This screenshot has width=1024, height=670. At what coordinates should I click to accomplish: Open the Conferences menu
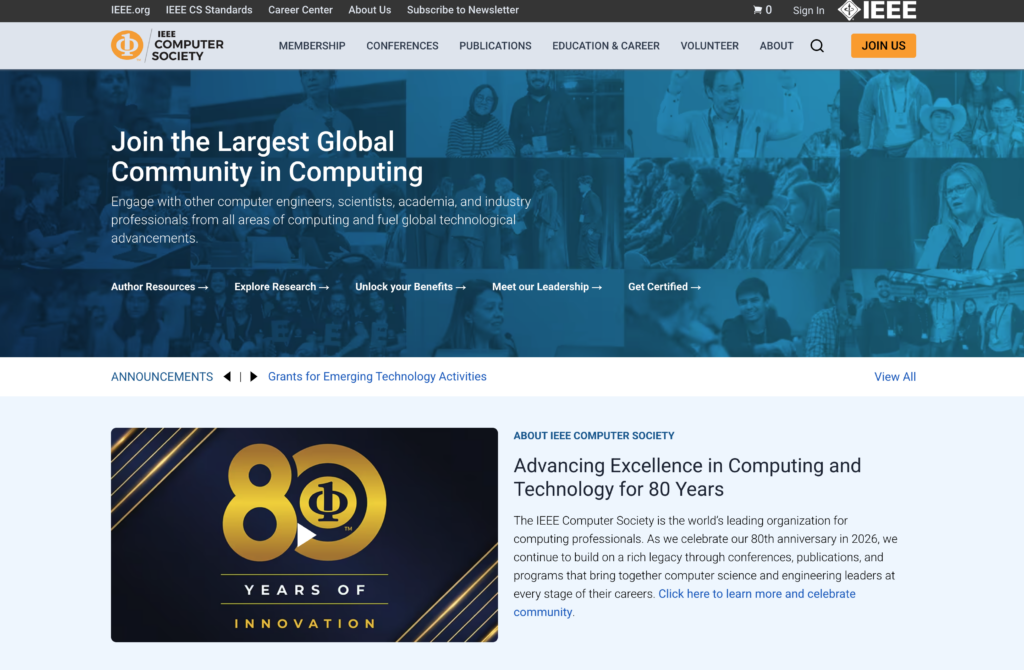point(402,46)
